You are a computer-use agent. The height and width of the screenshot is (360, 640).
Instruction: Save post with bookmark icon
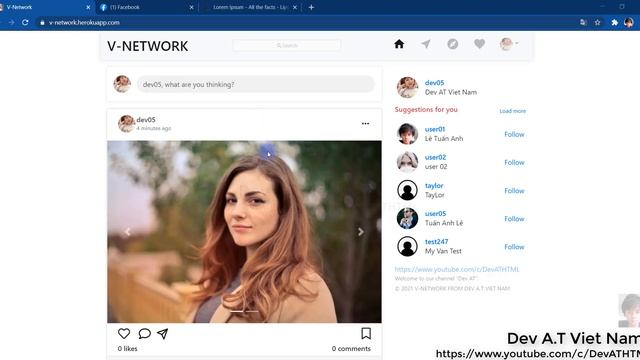tap(366, 333)
